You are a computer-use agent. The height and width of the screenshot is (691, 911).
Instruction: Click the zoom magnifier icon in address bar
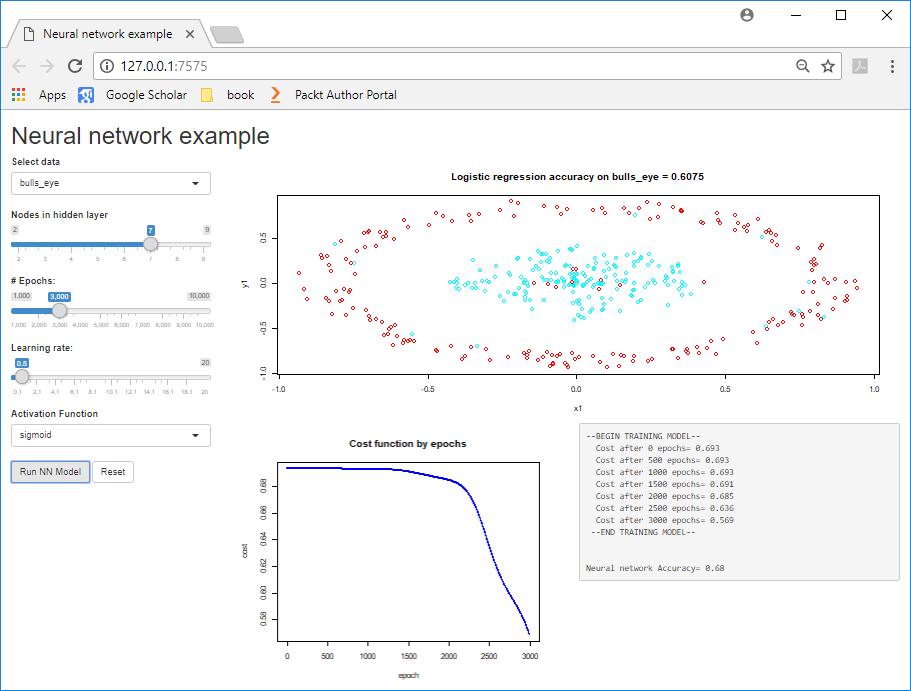[802, 66]
